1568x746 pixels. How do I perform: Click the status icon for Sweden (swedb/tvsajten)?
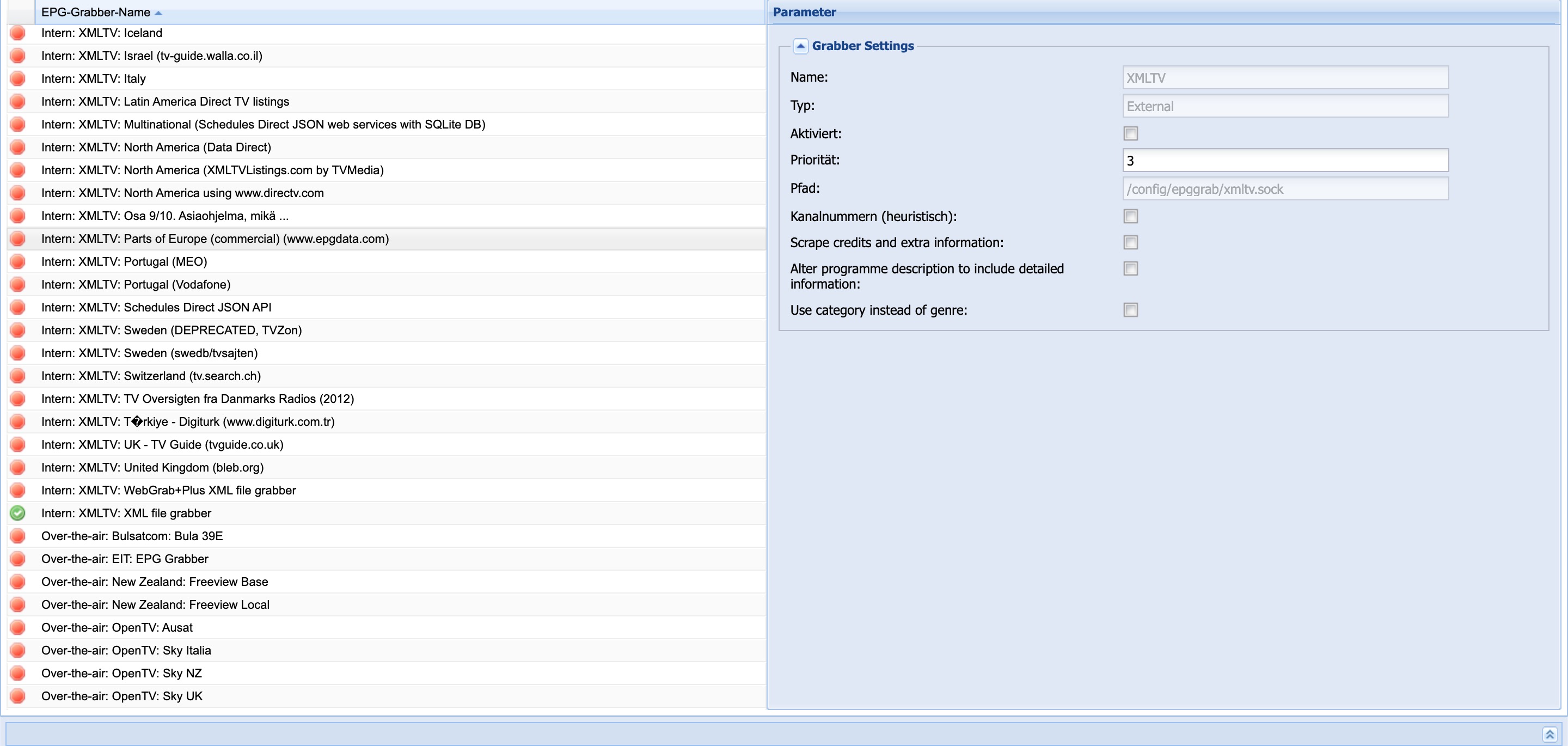click(17, 353)
